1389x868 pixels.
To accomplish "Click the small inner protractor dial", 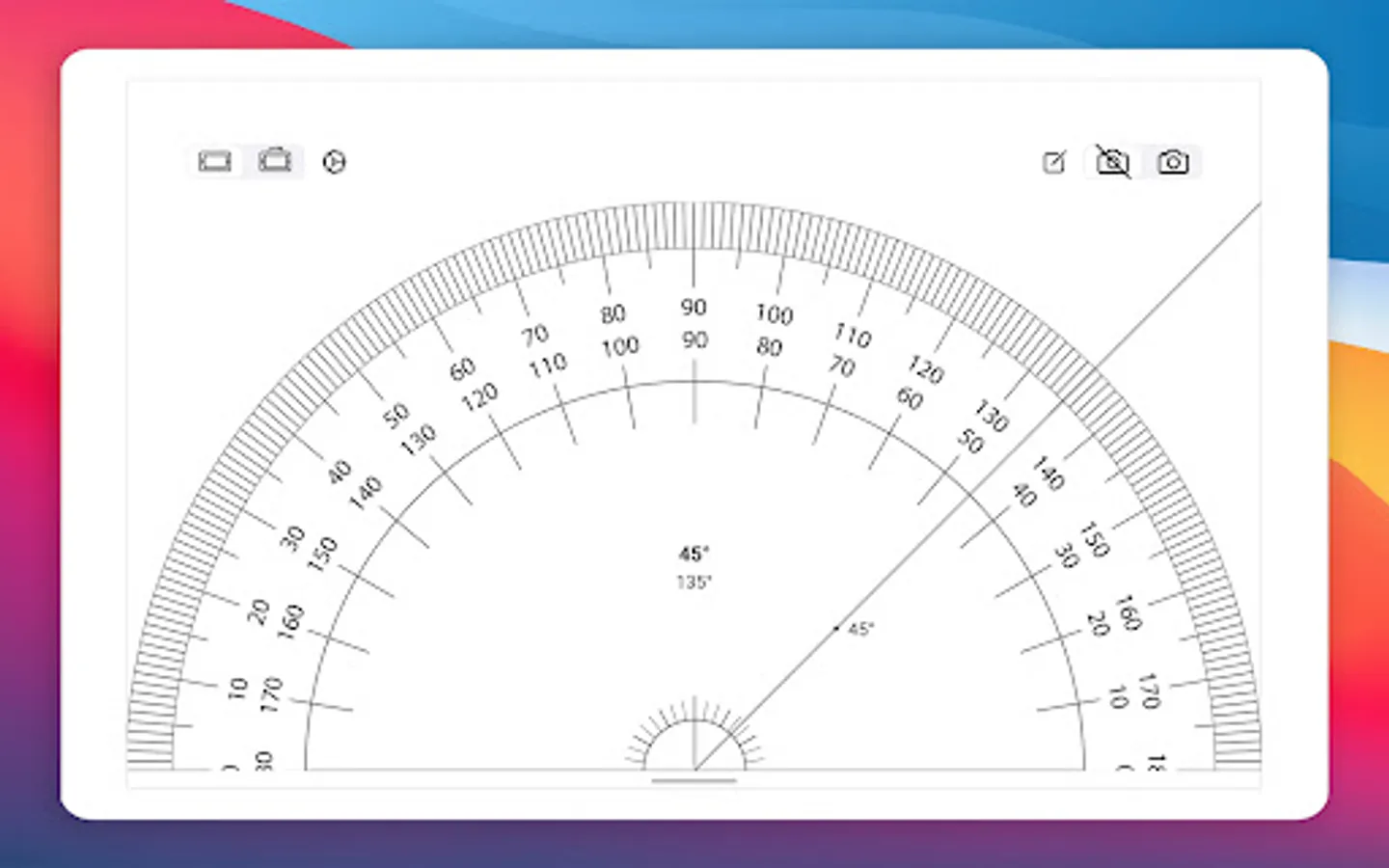I will [x=694, y=735].
